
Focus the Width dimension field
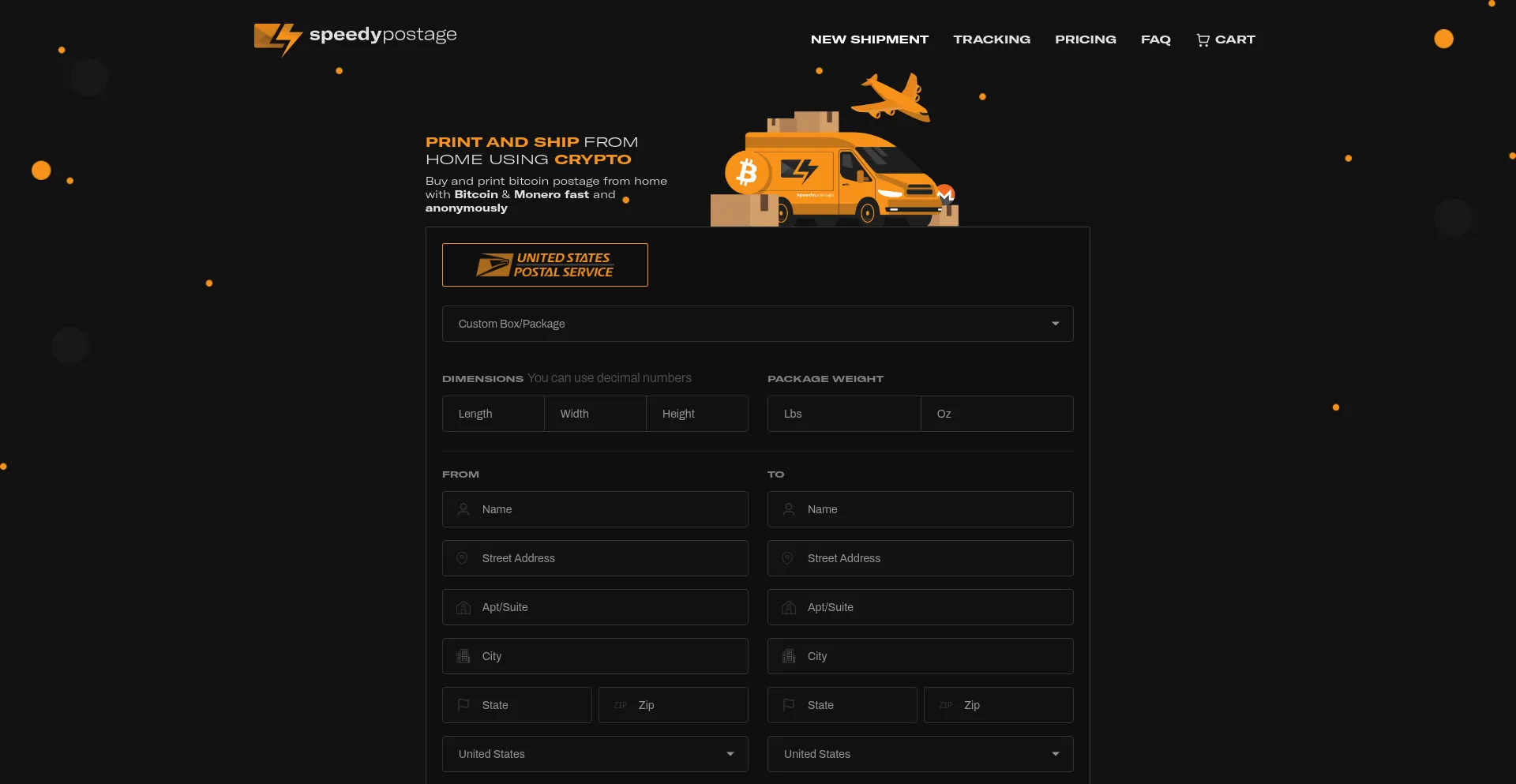tap(595, 414)
